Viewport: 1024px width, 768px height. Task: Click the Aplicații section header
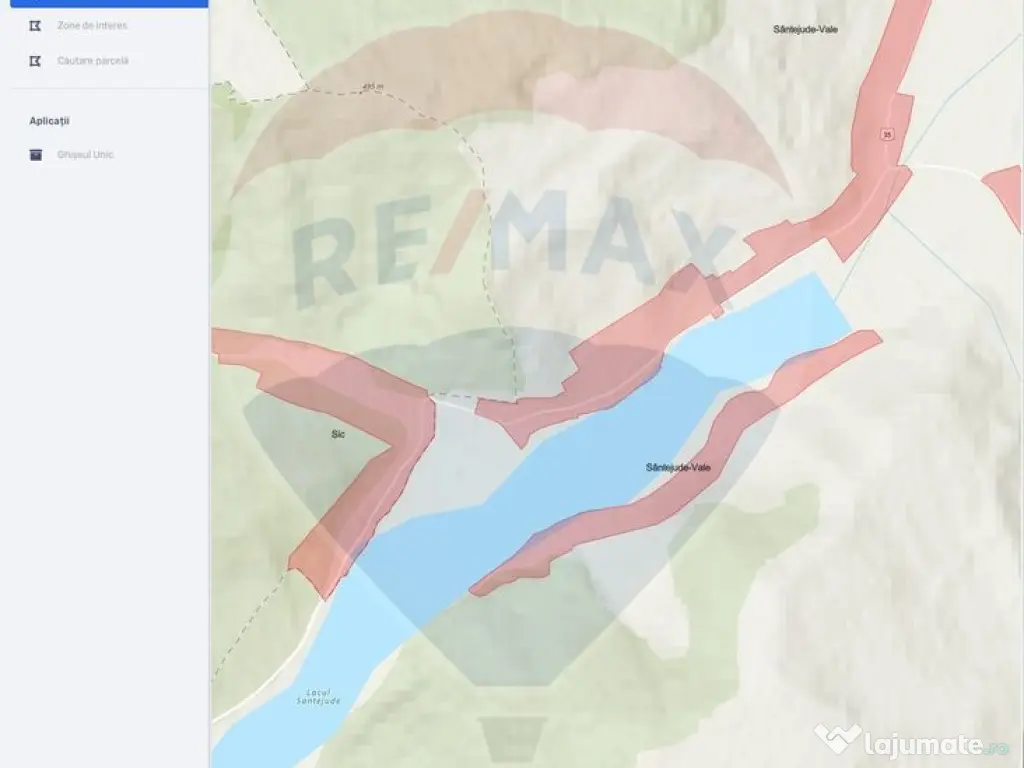click(49, 119)
